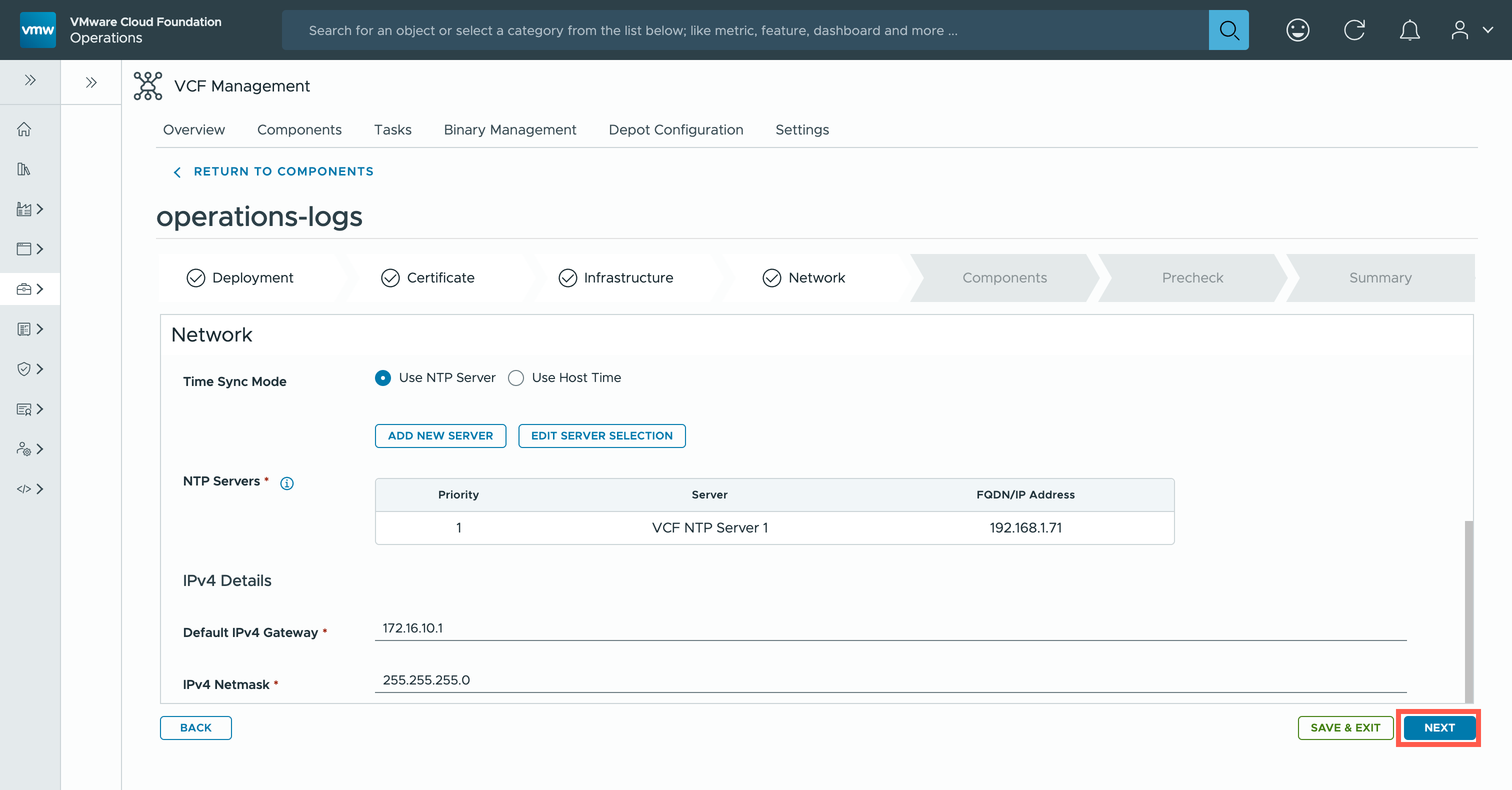The image size is (1512, 790).
Task: Switch to the Binary Management tab
Action: tap(509, 129)
